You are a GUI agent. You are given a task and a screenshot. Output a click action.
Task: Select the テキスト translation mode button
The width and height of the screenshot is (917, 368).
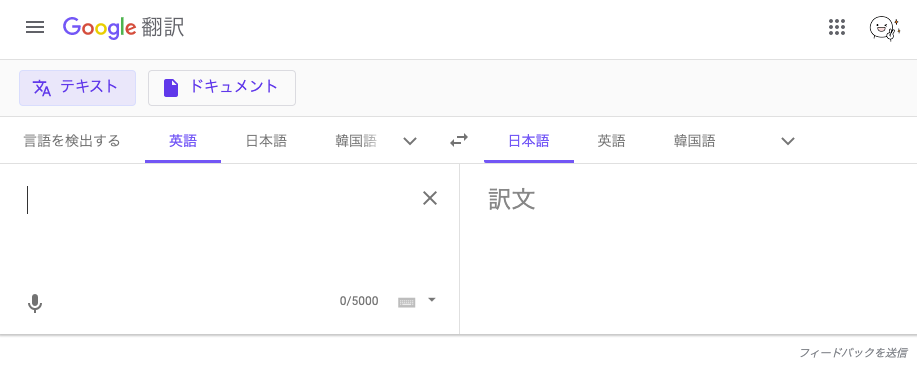point(77,88)
